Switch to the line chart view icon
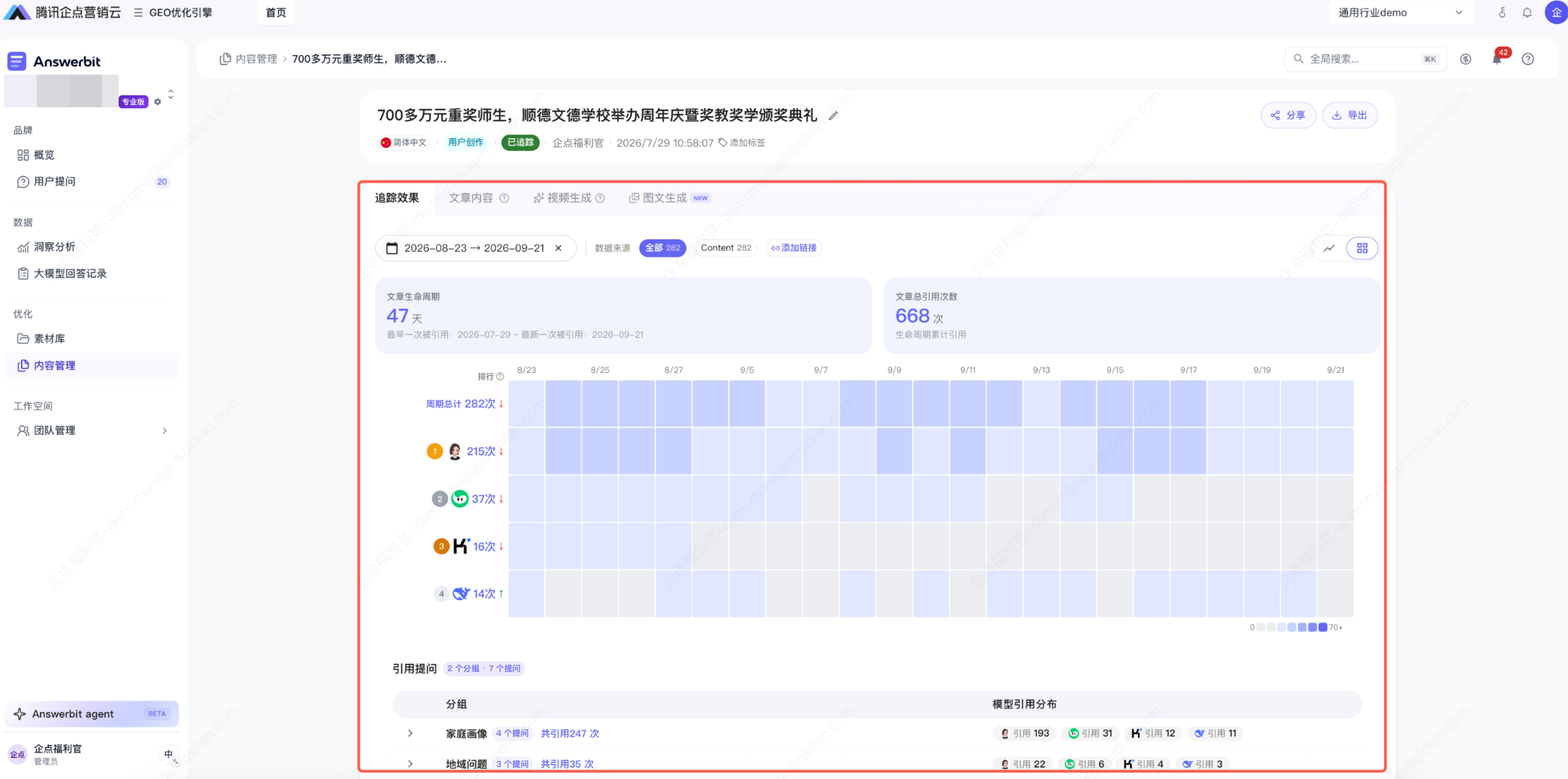This screenshot has width=1568, height=779. tap(1329, 248)
